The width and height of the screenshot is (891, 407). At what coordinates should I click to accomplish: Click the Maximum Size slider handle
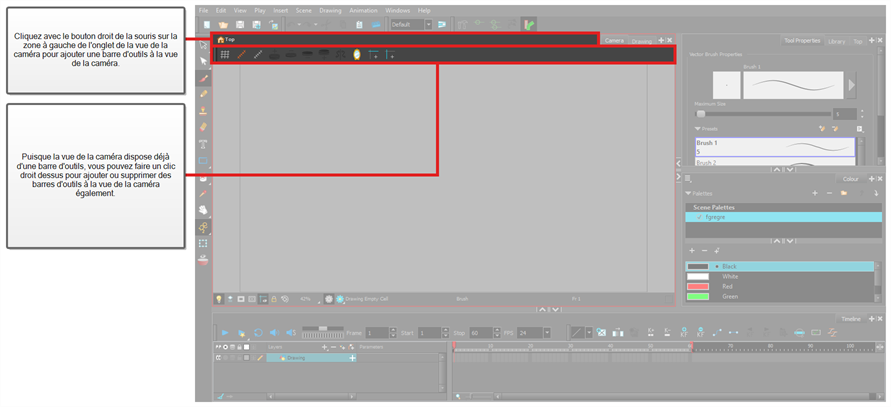click(x=701, y=114)
